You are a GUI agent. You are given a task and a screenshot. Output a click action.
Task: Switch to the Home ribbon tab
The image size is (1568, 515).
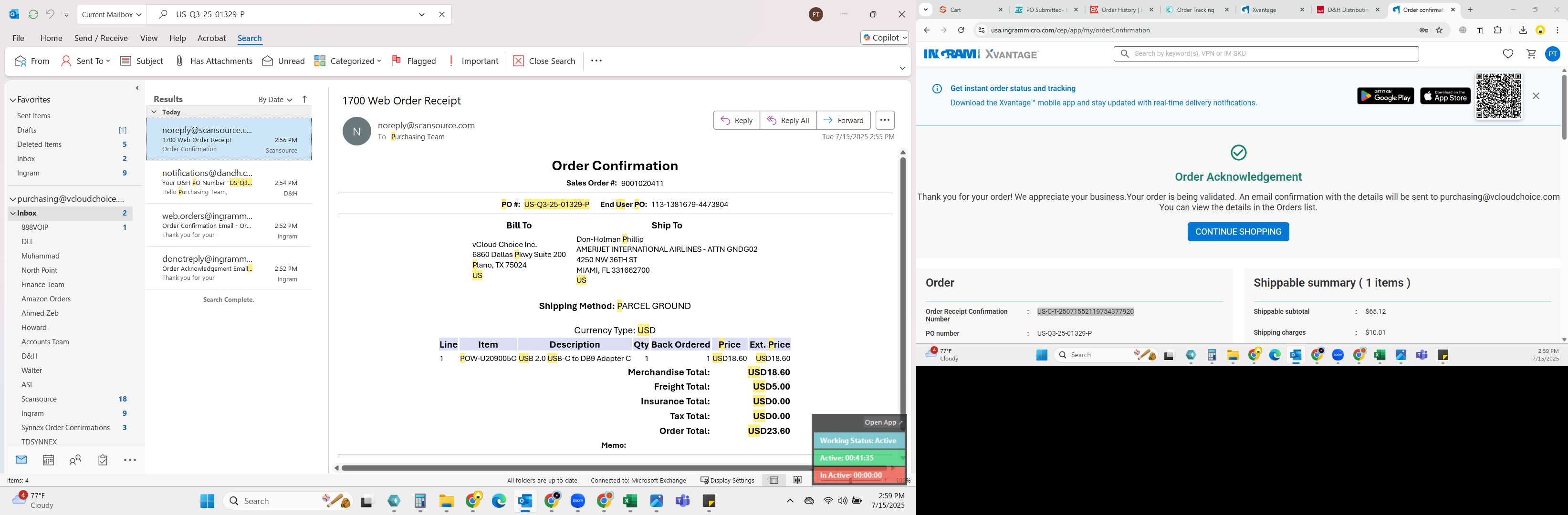(x=51, y=38)
